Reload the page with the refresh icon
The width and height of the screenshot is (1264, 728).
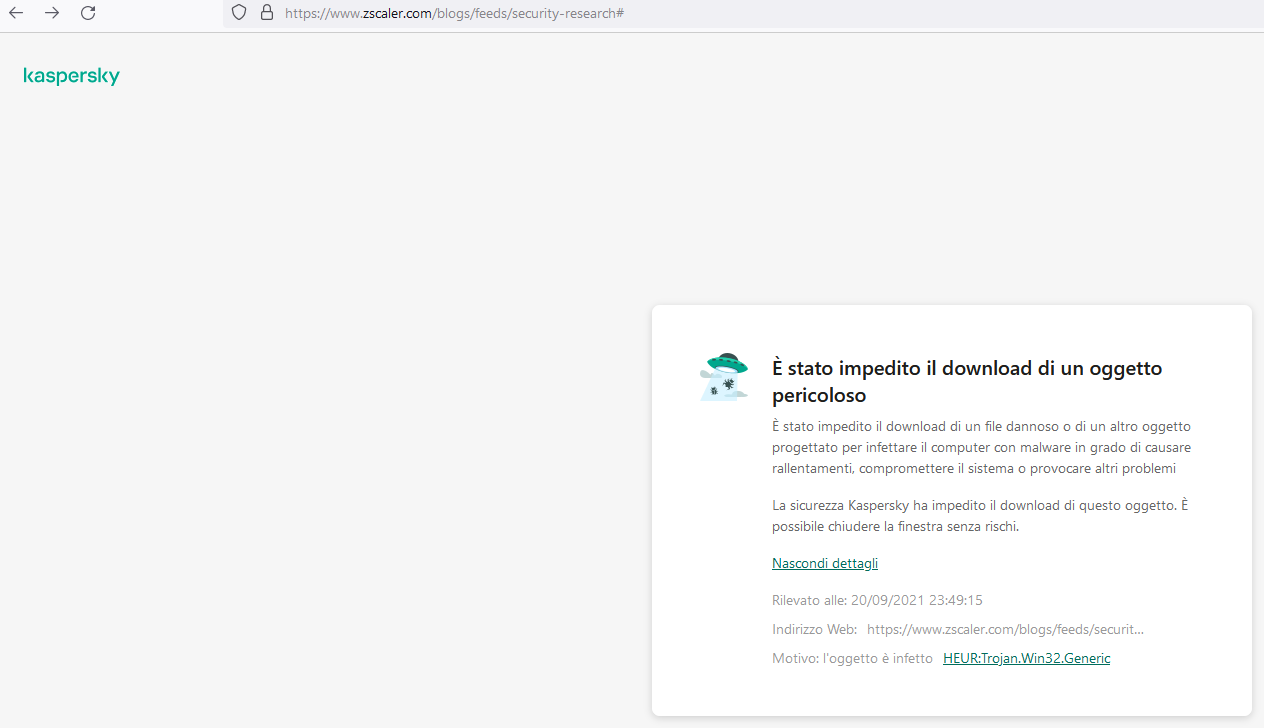tap(88, 13)
